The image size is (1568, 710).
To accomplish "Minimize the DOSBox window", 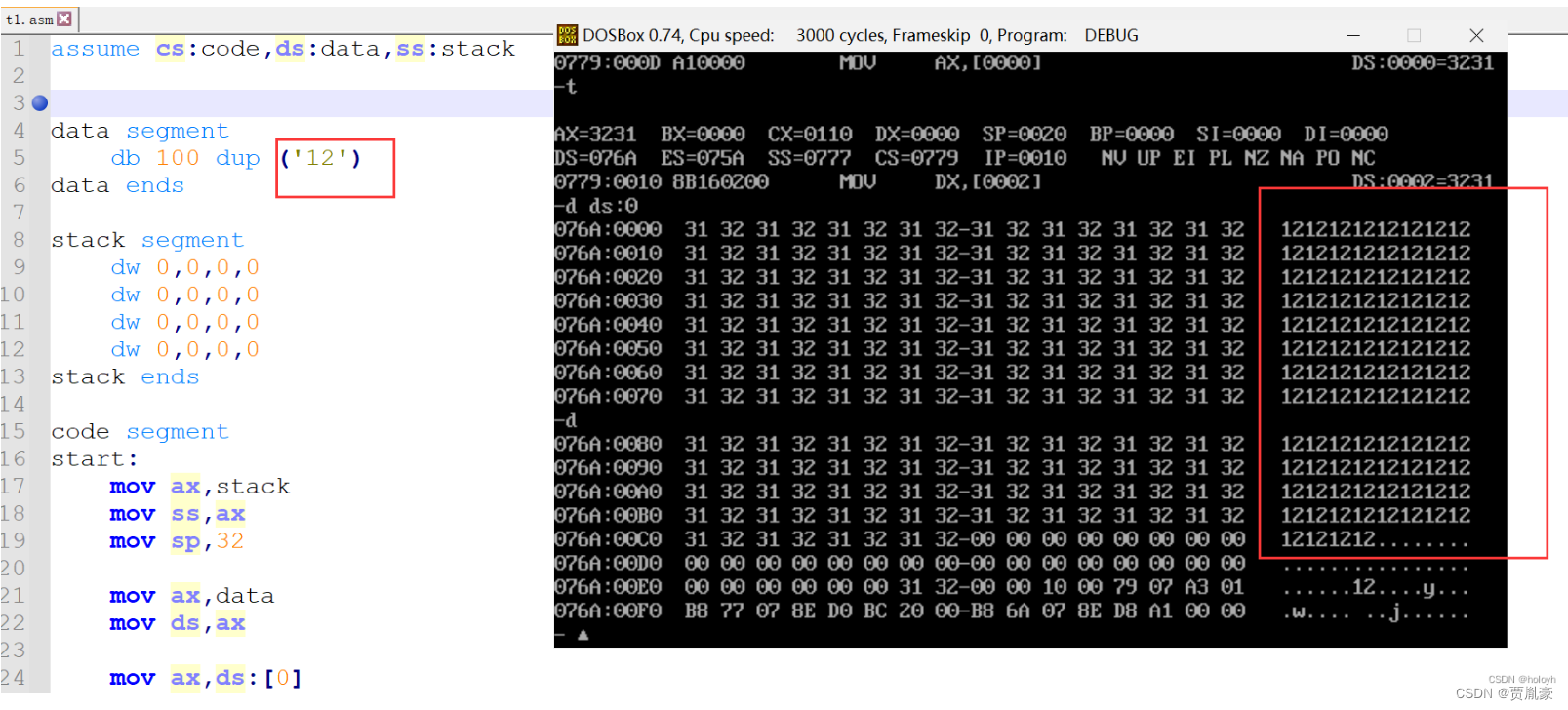I will pyautogui.click(x=1353, y=35).
